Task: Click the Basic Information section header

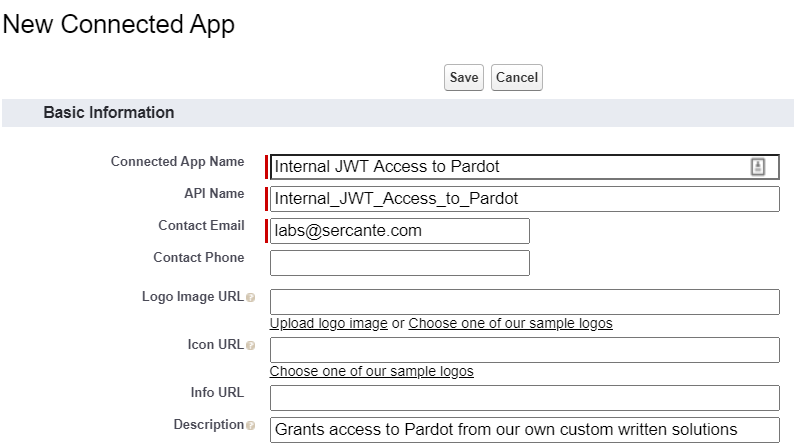Action: [109, 112]
